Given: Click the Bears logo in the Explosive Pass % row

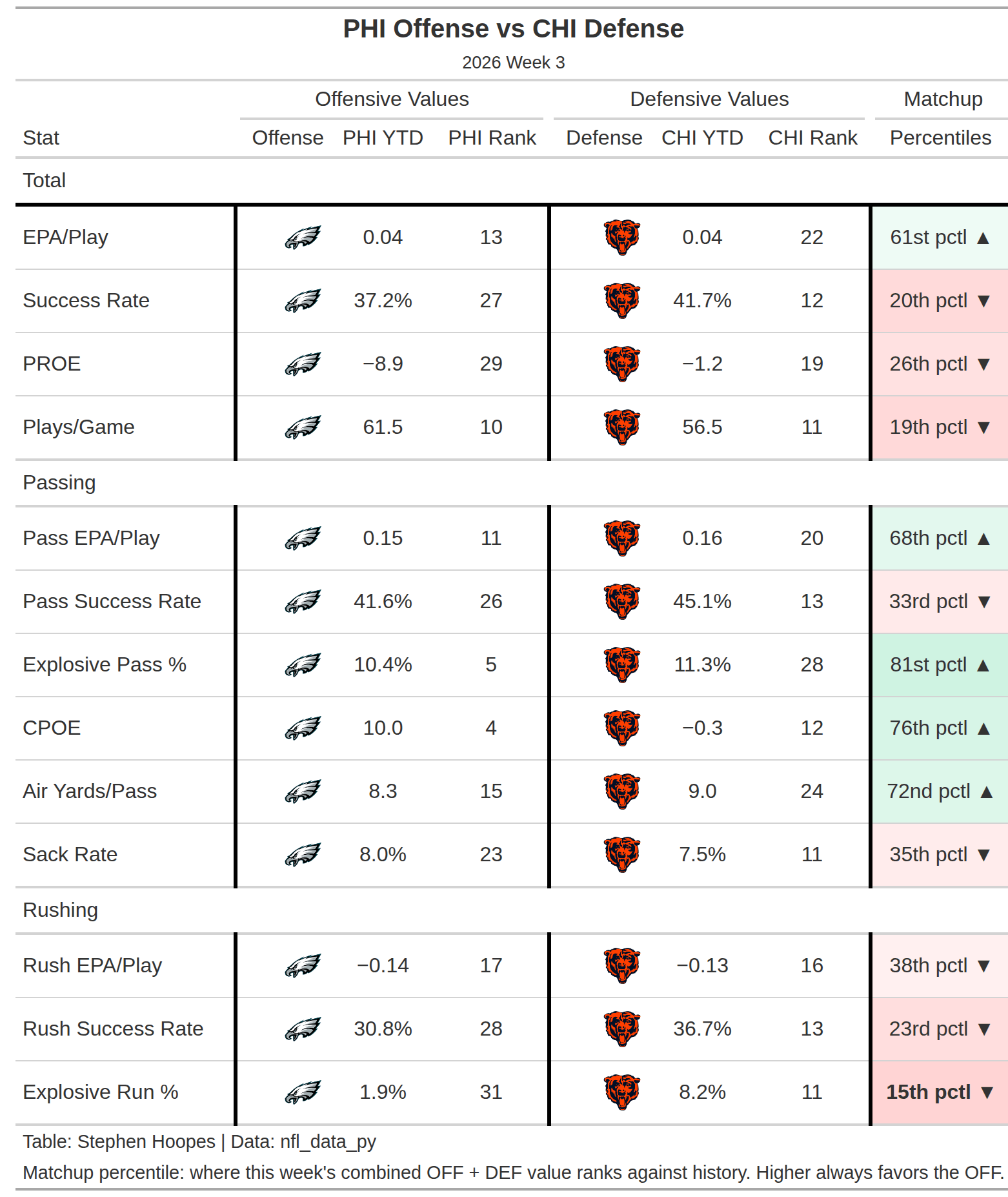Looking at the screenshot, I should click(622, 665).
